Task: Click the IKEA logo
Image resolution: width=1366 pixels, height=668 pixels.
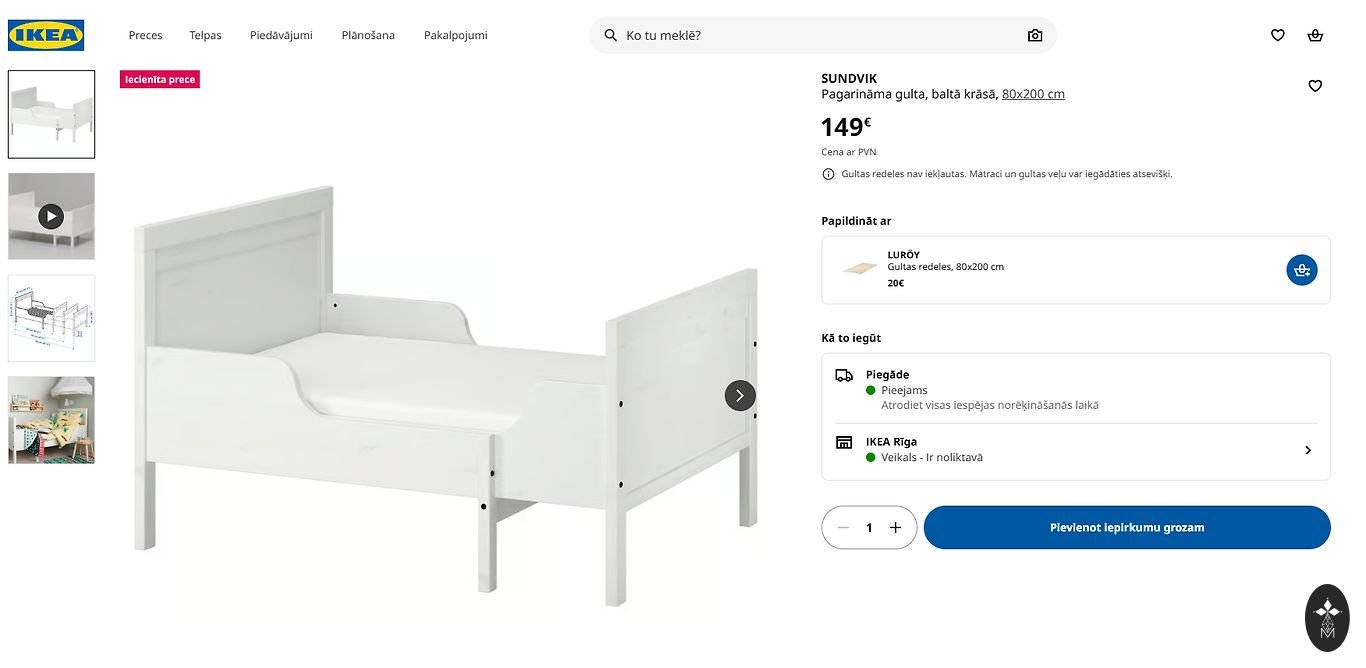Action: point(46,35)
